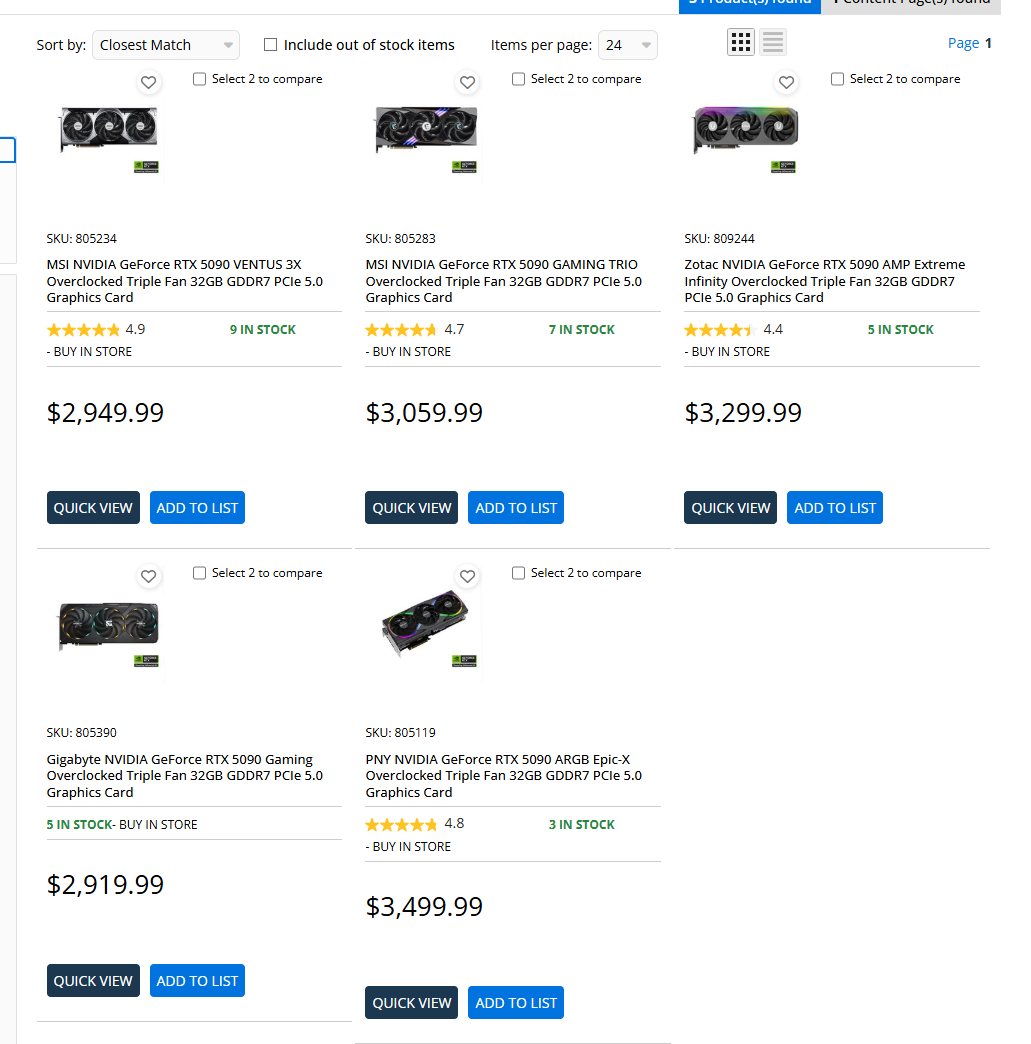Favorite the MSI VENTUS 3X card with heart icon
The image size is (1031, 1044).
pyautogui.click(x=149, y=83)
